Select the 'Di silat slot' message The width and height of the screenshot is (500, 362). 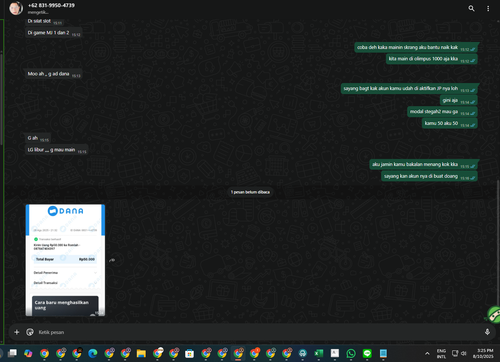pos(45,21)
